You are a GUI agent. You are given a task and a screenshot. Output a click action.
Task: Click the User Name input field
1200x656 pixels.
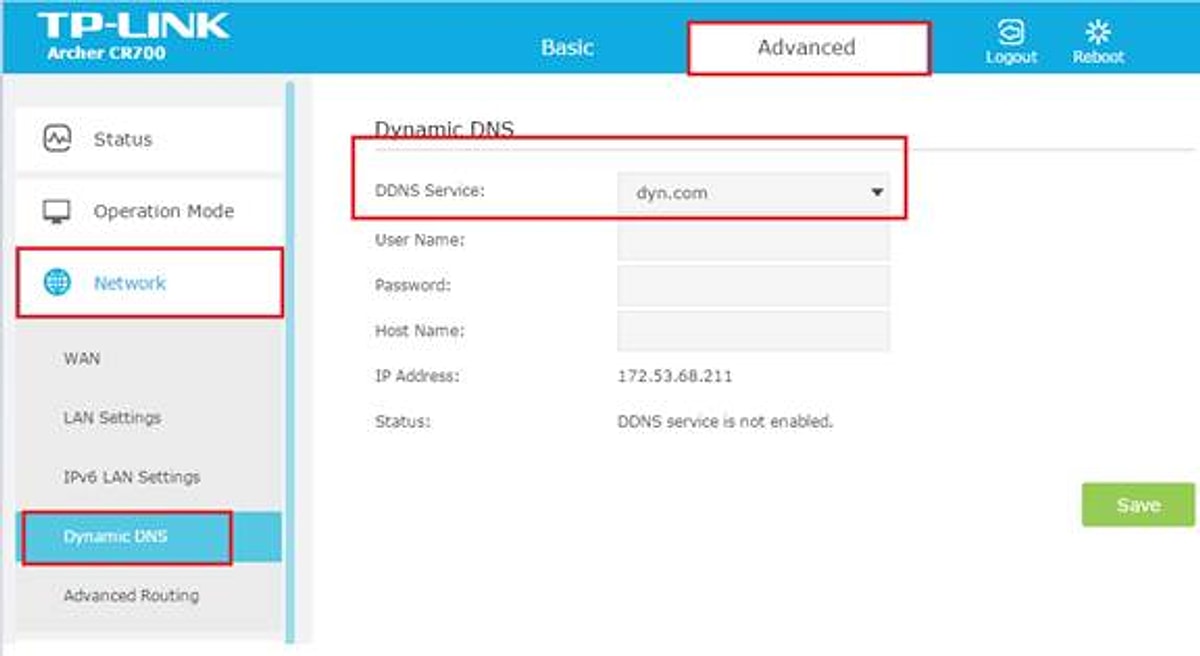click(x=754, y=240)
